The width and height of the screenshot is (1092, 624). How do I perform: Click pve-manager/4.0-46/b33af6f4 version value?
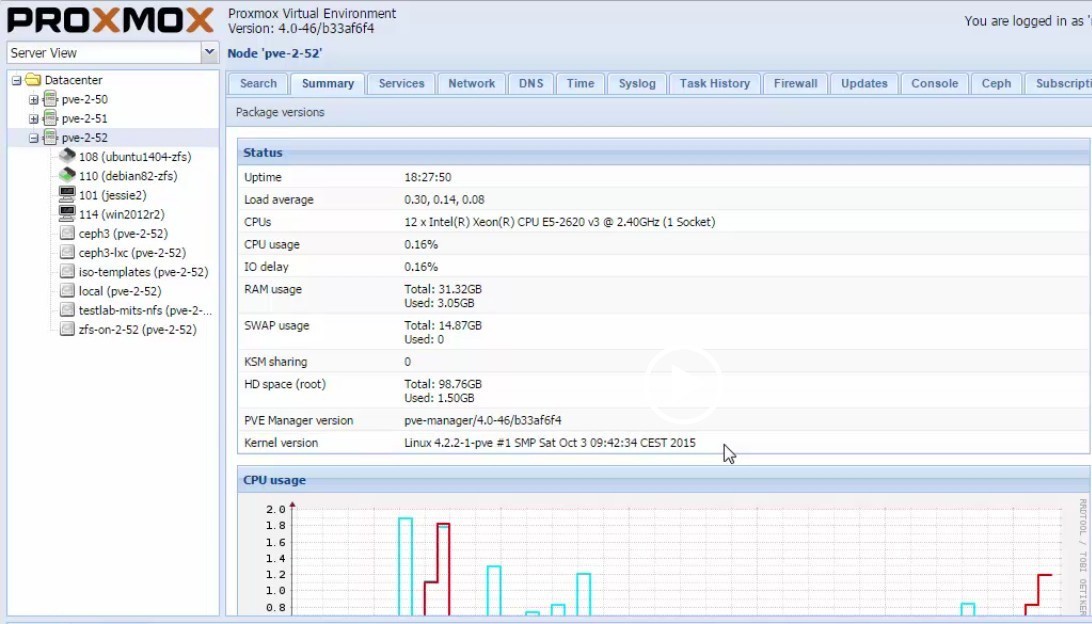pyautogui.click(x=483, y=421)
